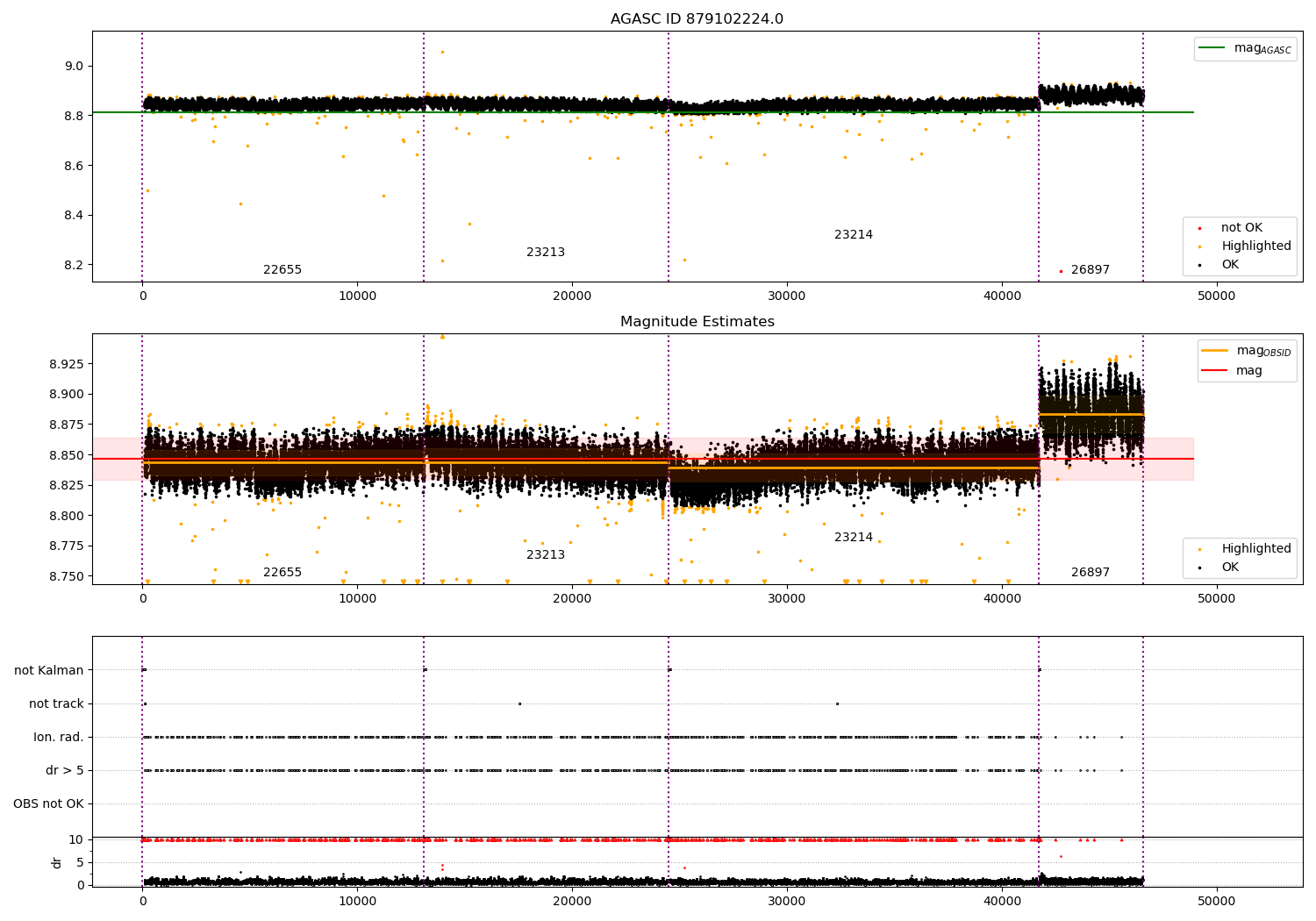
Task: Click dr axis tick 5 in bottom plot
Action: click(x=80, y=863)
